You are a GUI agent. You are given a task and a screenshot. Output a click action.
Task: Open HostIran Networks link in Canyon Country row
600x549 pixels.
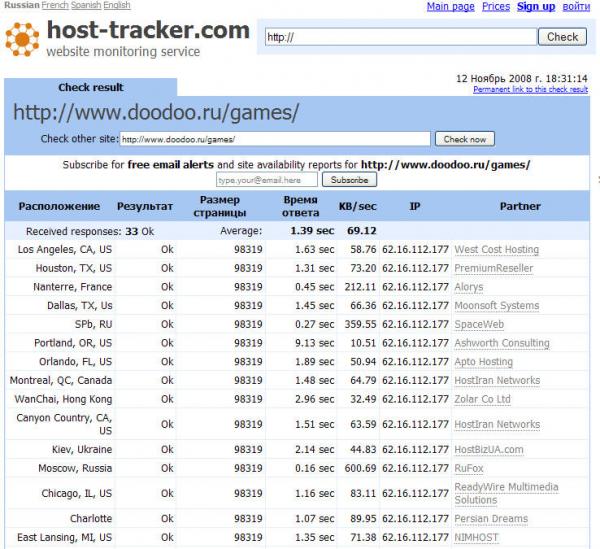497,424
